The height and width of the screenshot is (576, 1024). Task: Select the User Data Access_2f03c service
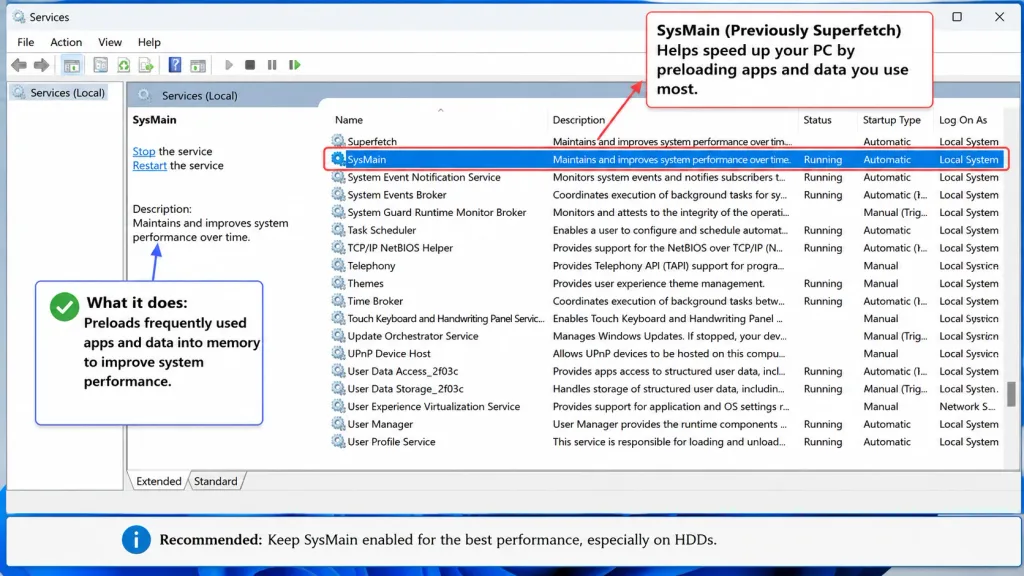(402, 371)
